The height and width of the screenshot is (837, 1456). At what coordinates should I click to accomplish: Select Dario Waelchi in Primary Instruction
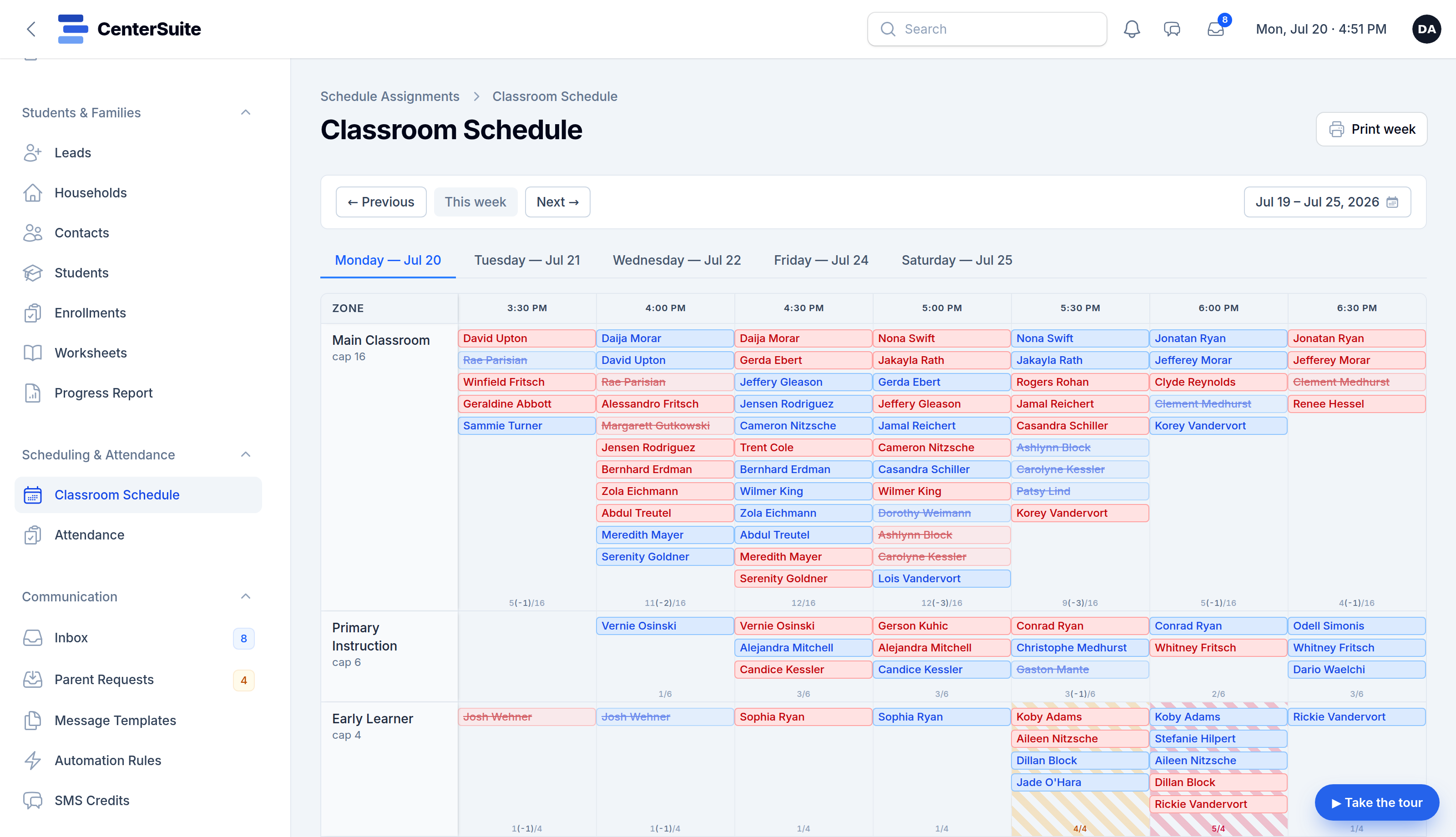pos(1356,670)
